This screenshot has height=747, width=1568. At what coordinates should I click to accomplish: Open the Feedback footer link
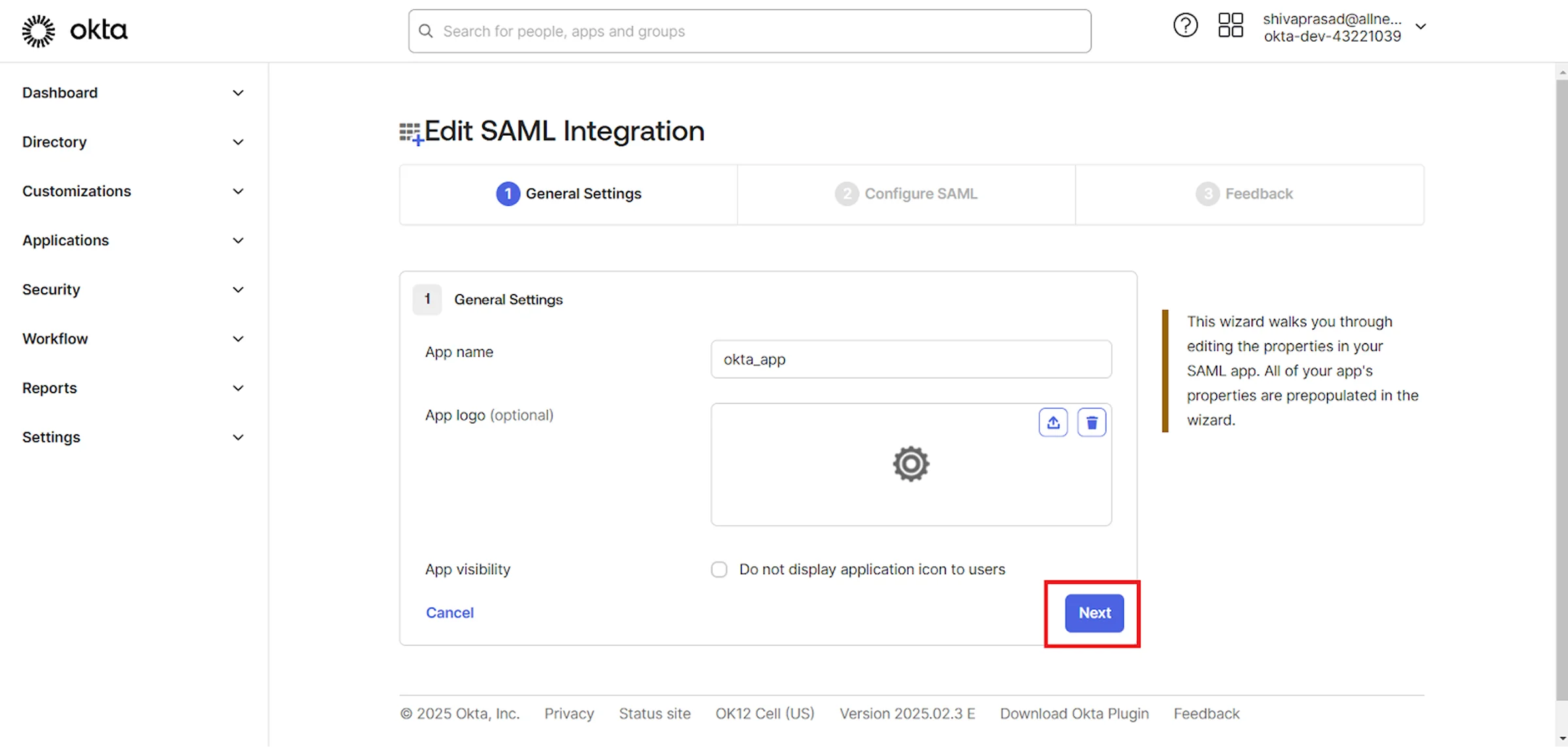click(1206, 714)
